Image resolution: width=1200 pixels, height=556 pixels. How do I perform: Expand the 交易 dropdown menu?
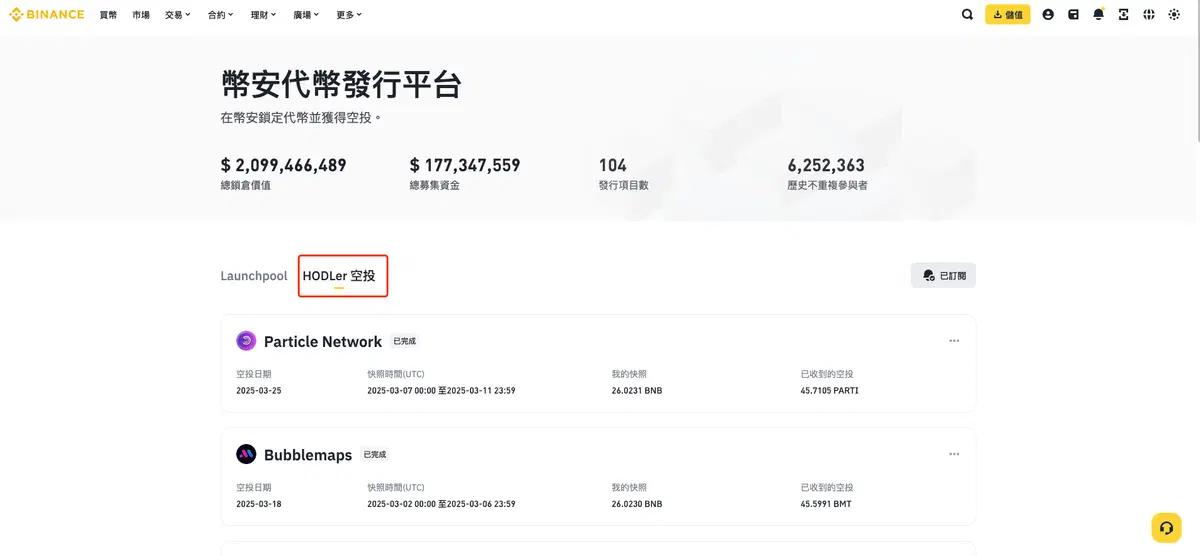coord(178,15)
